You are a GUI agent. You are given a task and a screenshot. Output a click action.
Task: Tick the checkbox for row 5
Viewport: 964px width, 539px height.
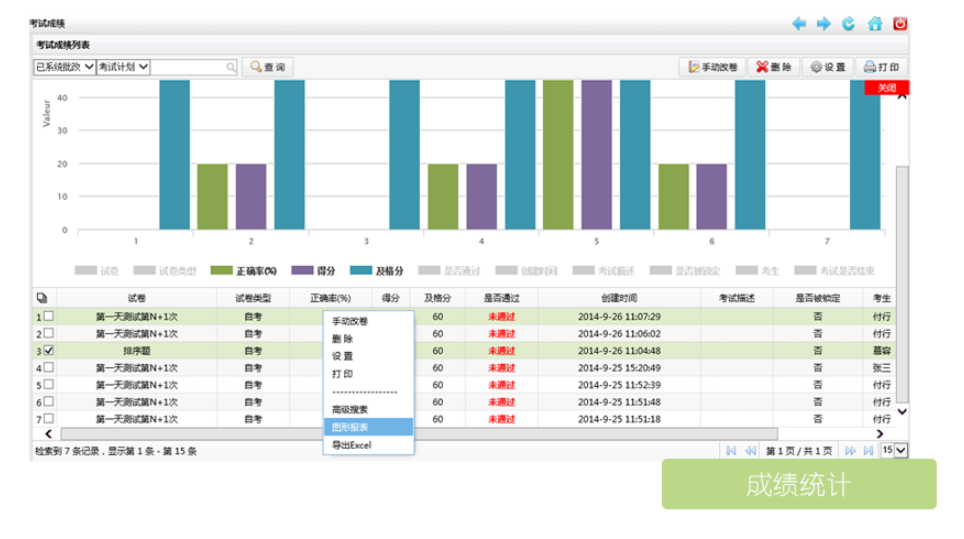[x=49, y=385]
